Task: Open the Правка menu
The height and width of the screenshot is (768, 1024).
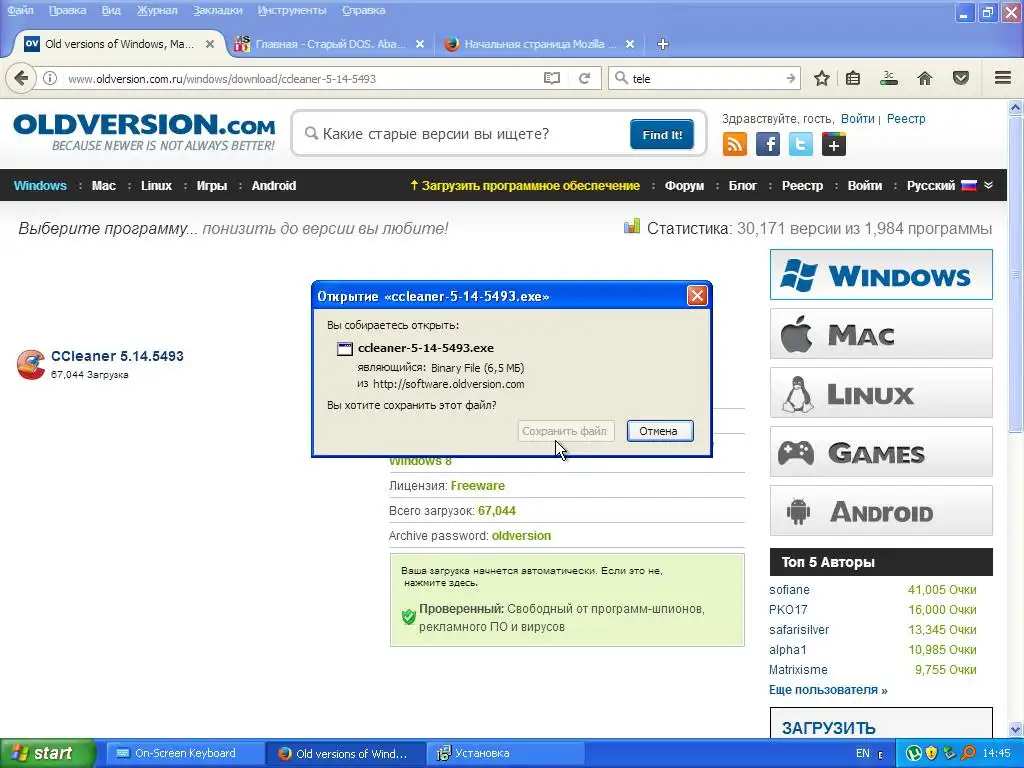Action: [x=67, y=10]
